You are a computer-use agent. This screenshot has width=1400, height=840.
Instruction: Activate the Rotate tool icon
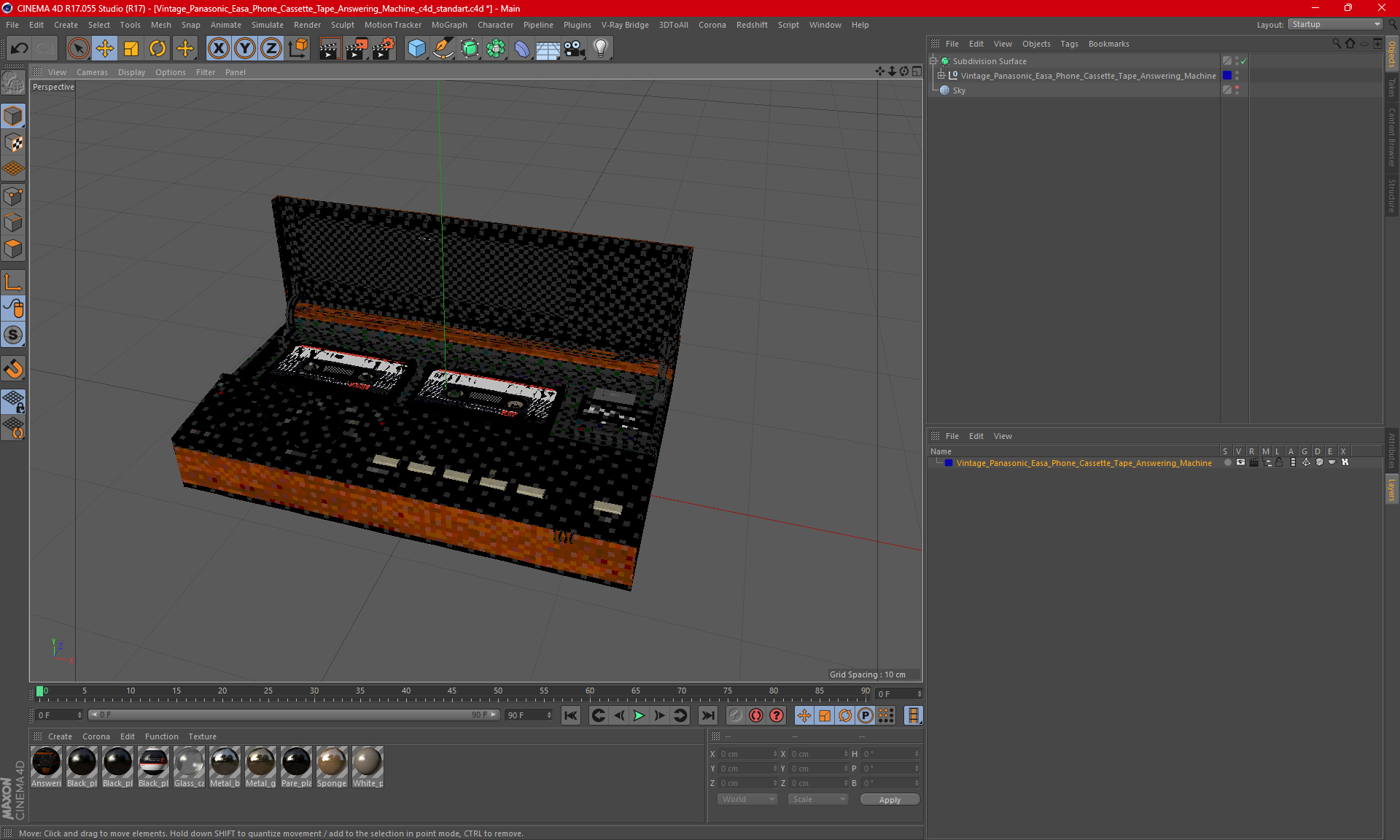point(157,49)
